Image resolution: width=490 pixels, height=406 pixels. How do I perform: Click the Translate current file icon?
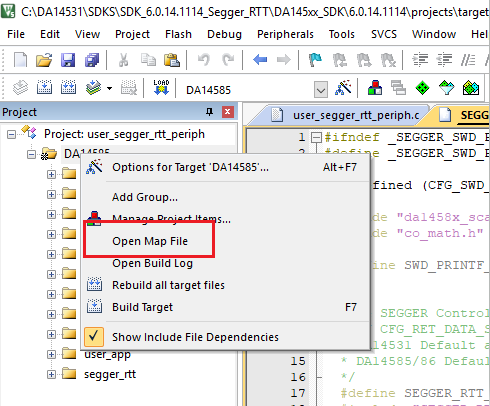point(21,88)
